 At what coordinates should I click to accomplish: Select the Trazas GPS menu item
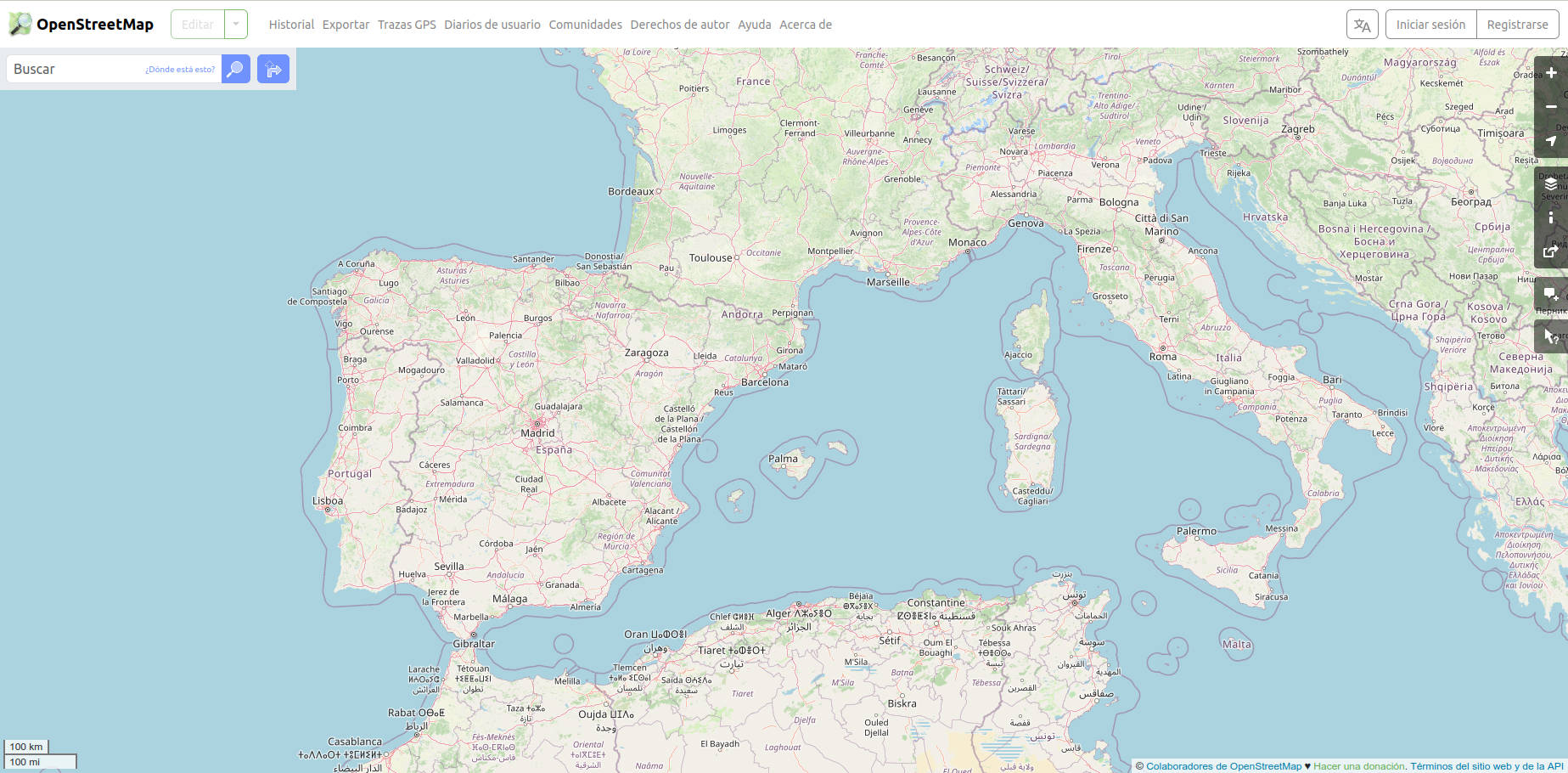point(407,25)
